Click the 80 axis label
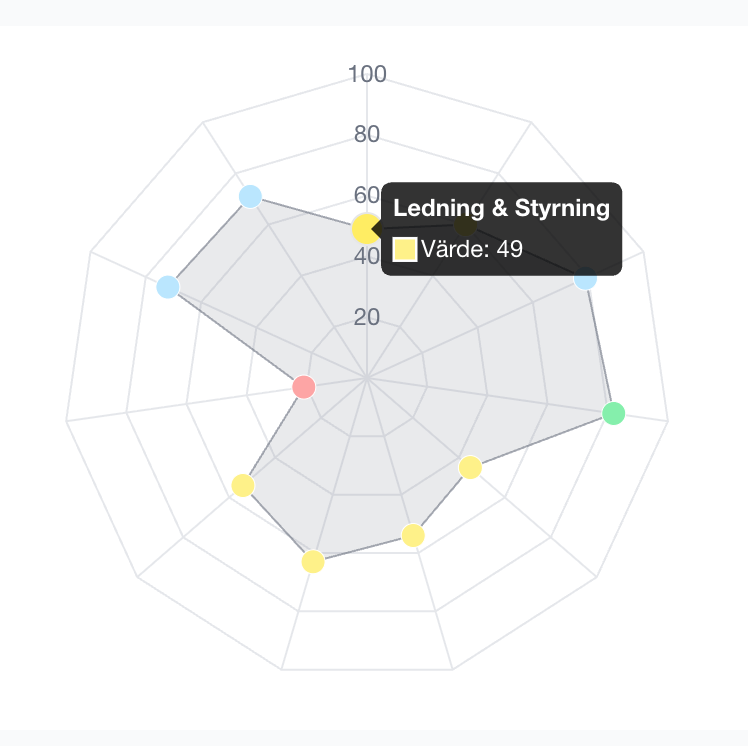The image size is (748, 746). 367,134
